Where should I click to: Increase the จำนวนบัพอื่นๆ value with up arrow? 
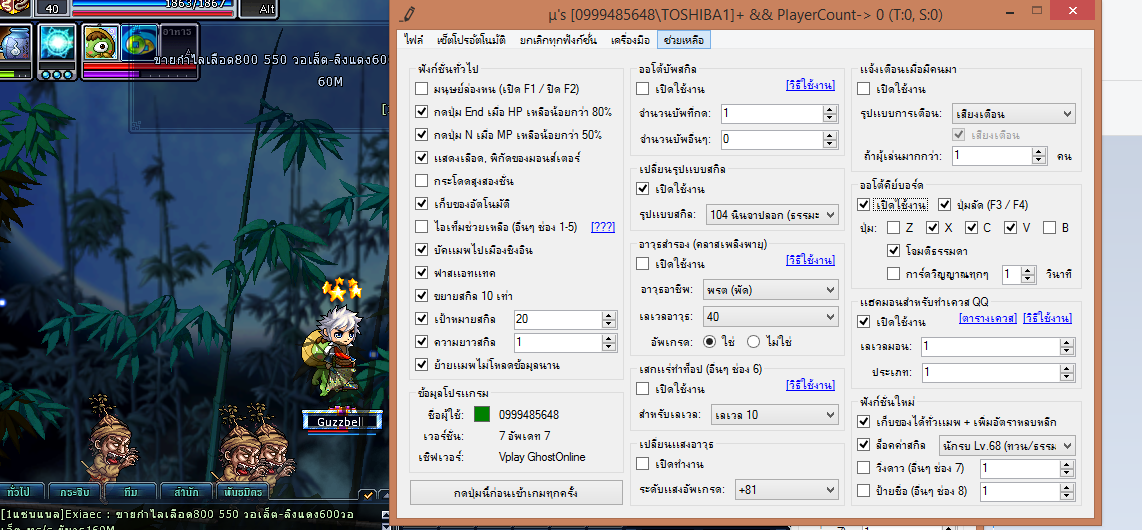point(830,135)
